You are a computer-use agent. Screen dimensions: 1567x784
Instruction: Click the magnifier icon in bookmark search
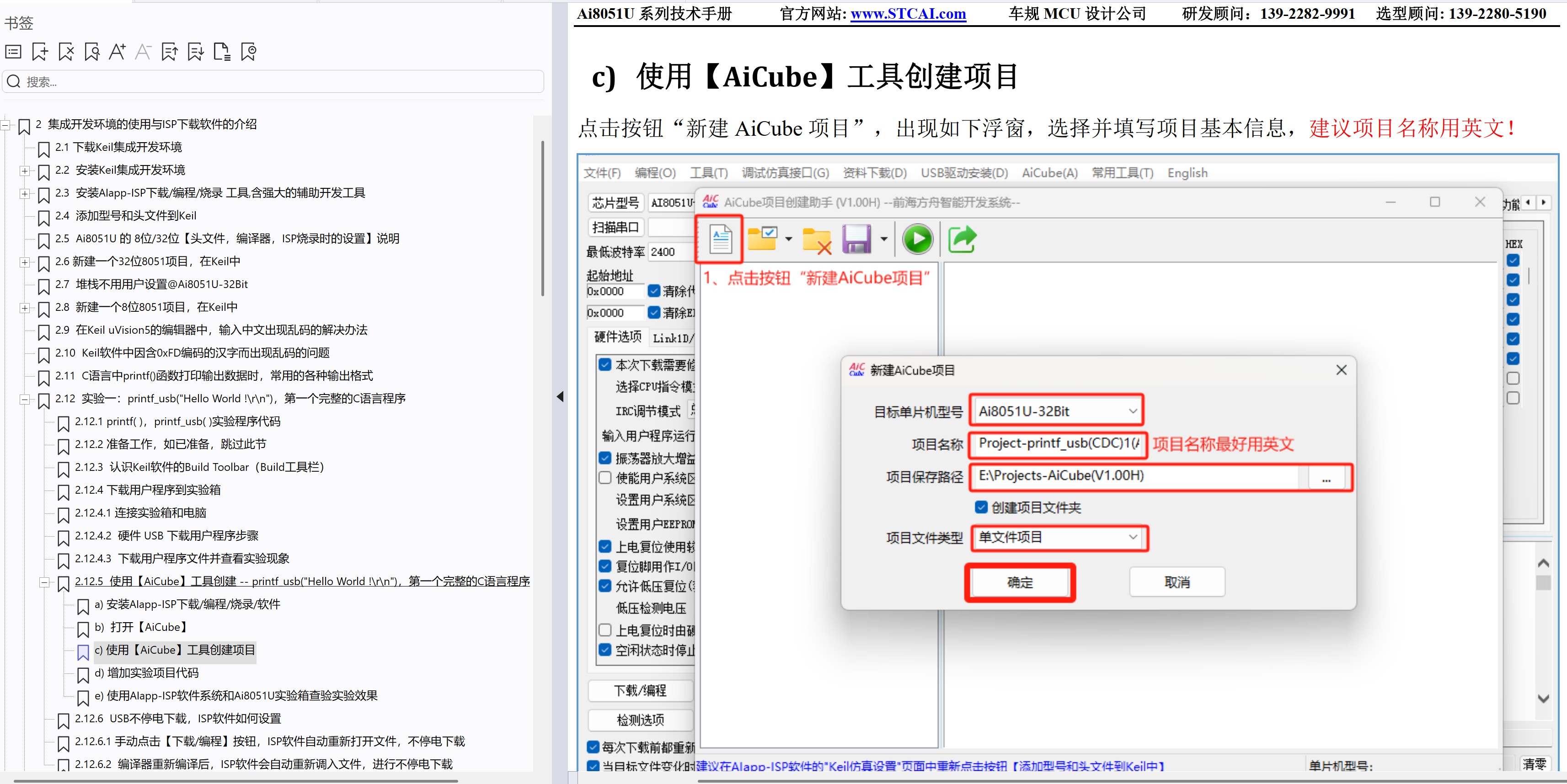pyautogui.click(x=14, y=81)
